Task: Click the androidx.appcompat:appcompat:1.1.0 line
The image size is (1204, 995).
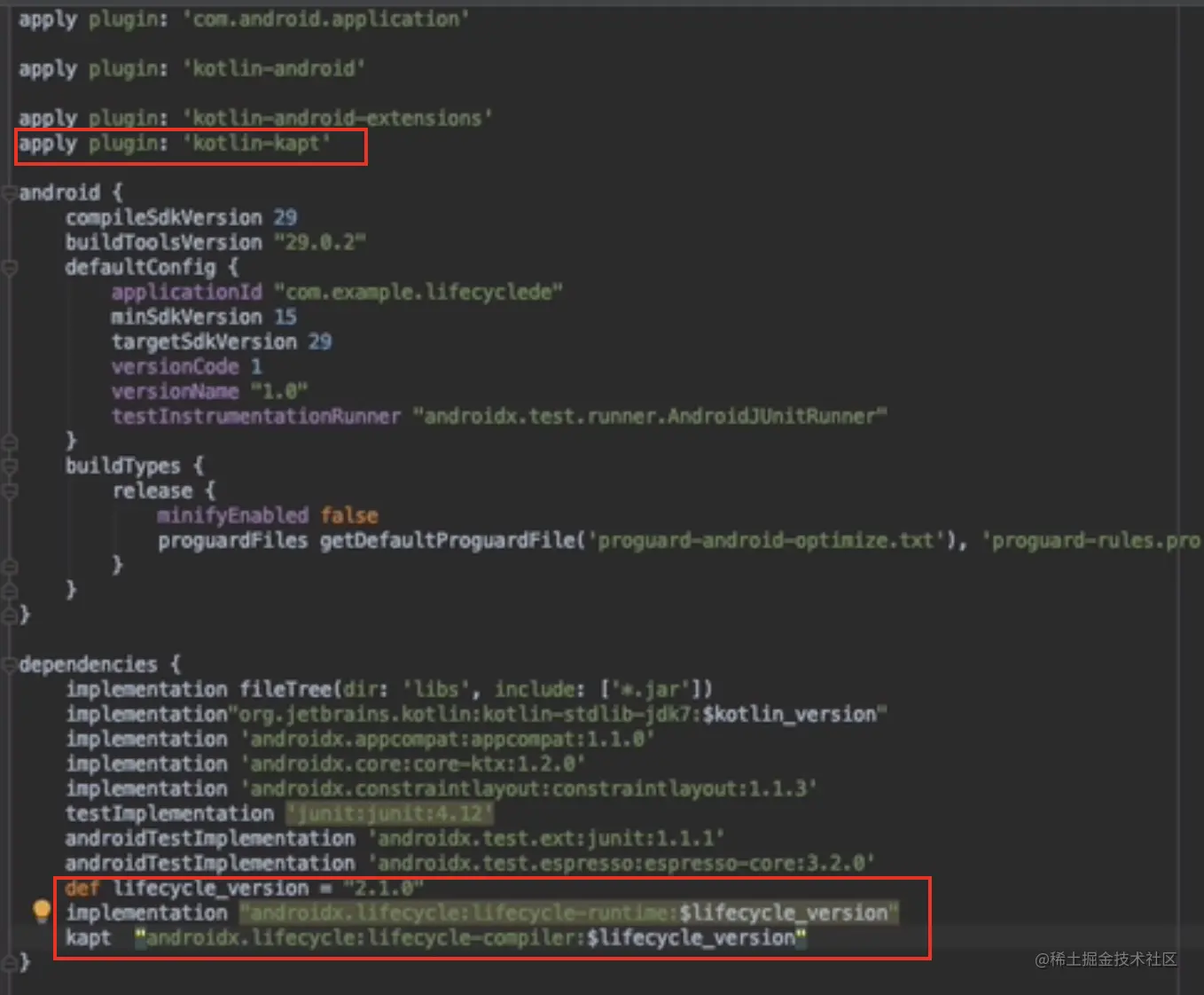Action: (x=360, y=739)
